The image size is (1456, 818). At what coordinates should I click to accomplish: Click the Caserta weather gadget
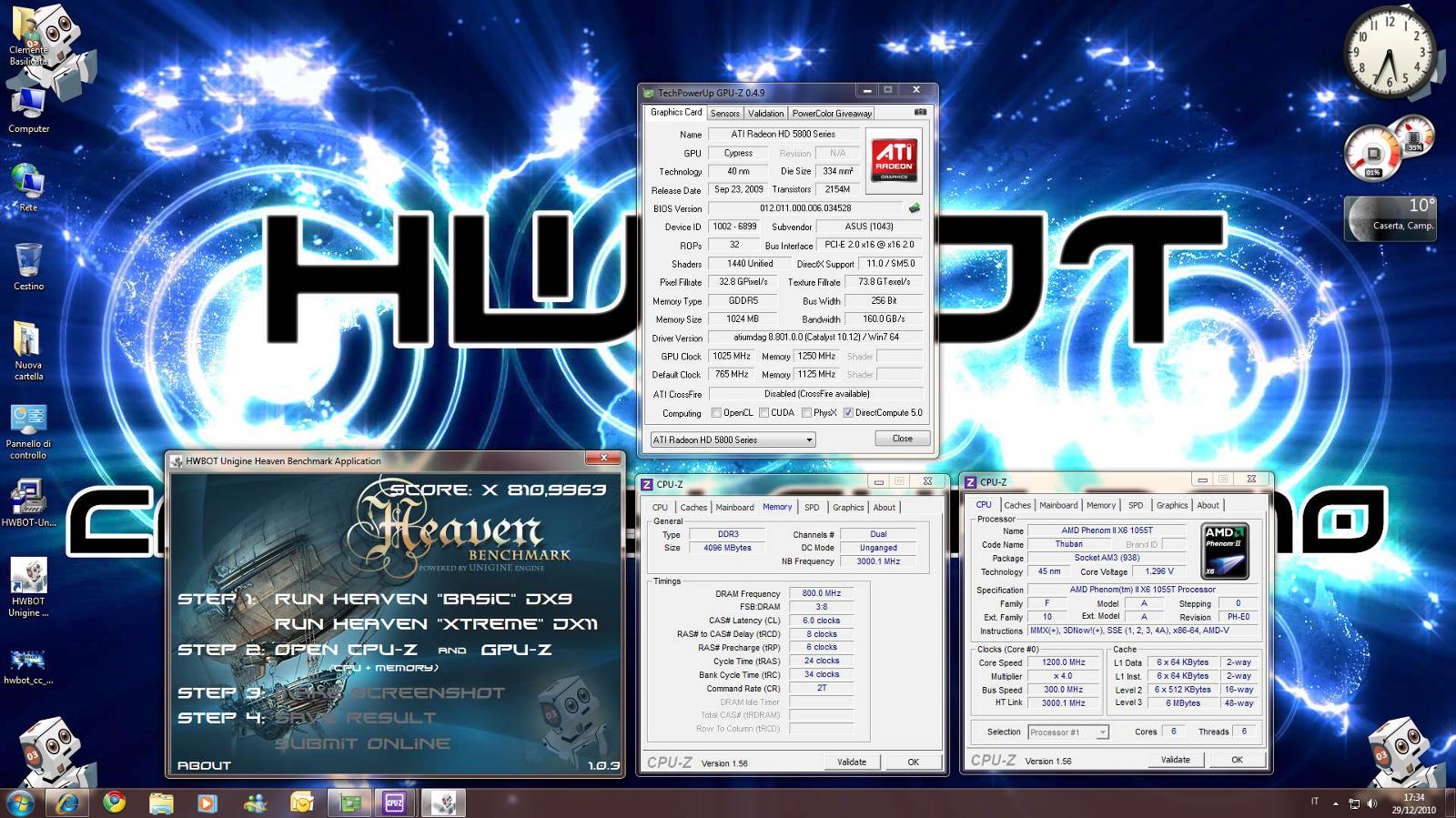pyautogui.click(x=1390, y=218)
